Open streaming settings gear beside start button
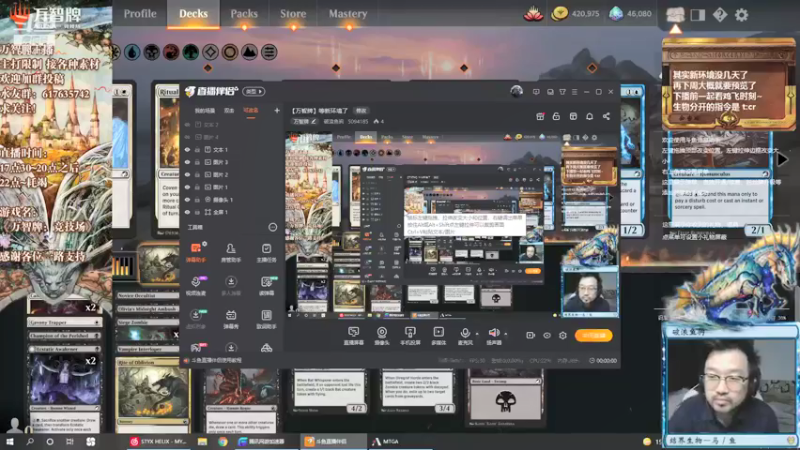The width and height of the screenshot is (800, 450). (563, 335)
